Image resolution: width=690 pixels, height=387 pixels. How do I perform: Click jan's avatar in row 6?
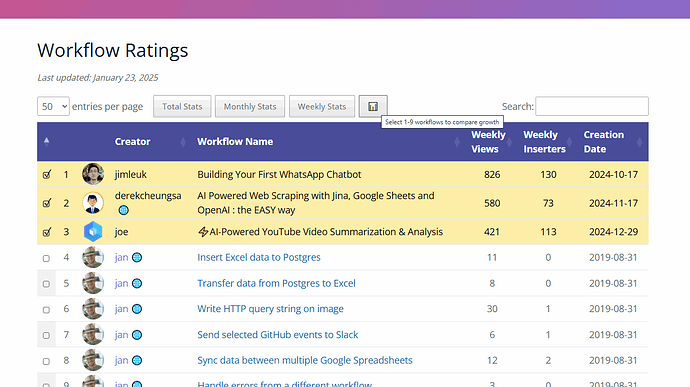93,309
